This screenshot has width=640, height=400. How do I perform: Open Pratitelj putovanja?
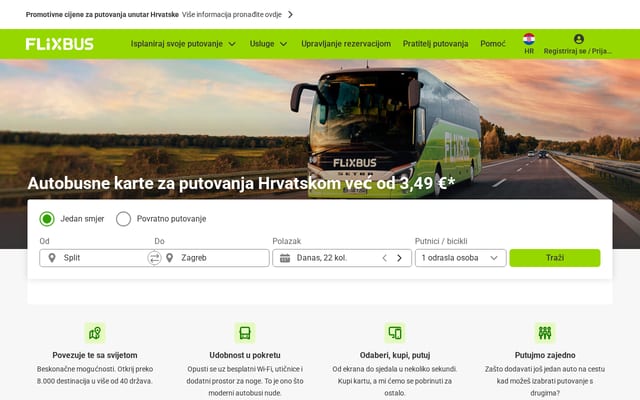435,44
